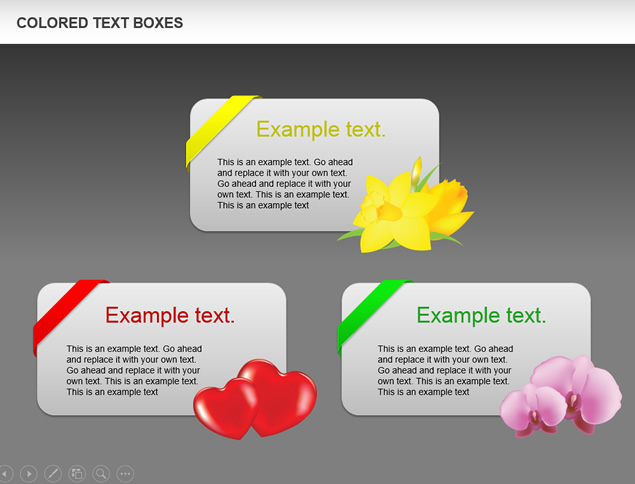Click body paragraph in the red card
The image size is (635, 484).
(134, 370)
